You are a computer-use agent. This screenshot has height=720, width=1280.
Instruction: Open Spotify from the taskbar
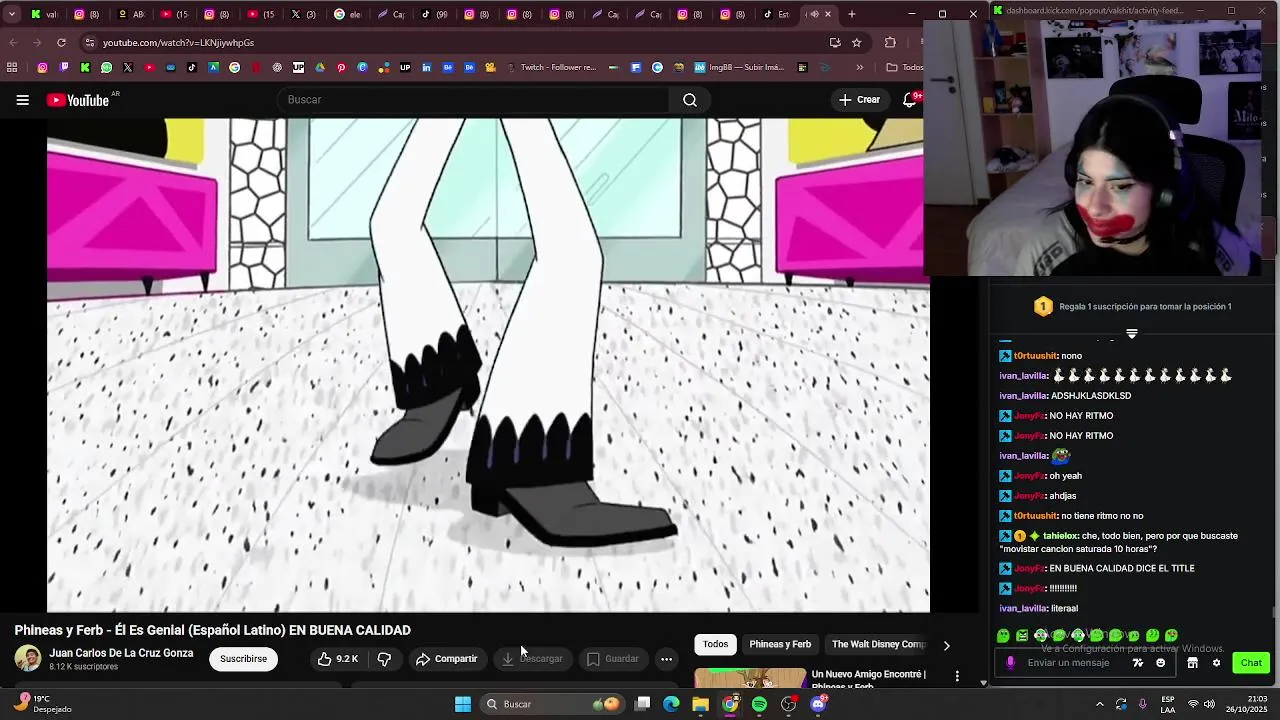tap(759, 704)
